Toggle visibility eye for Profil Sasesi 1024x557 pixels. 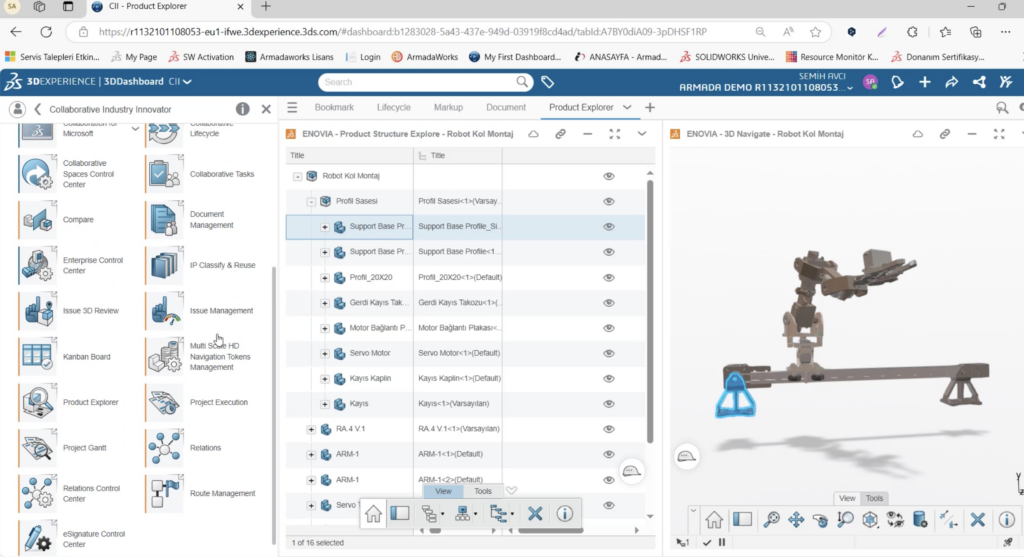coord(609,201)
